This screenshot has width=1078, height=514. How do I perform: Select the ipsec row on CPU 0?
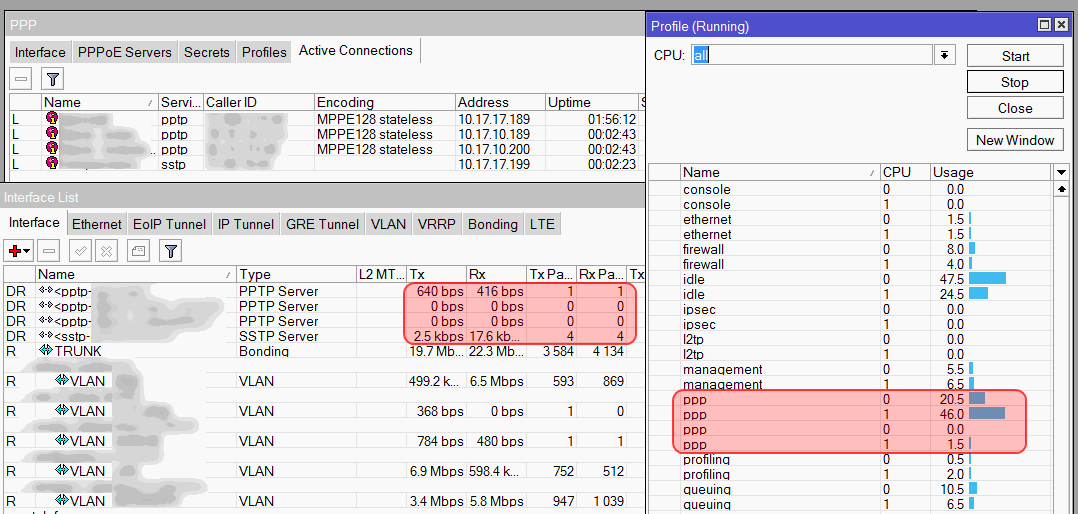(x=850, y=309)
